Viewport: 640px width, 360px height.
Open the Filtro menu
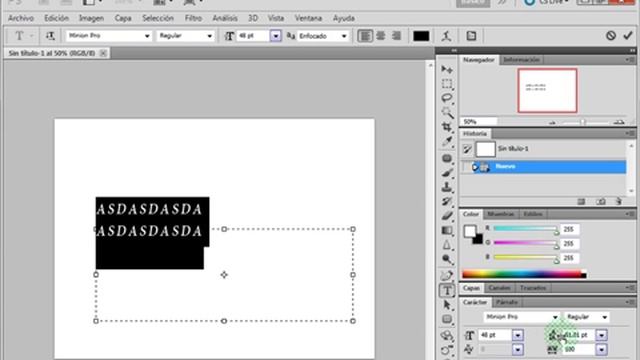[x=193, y=18]
